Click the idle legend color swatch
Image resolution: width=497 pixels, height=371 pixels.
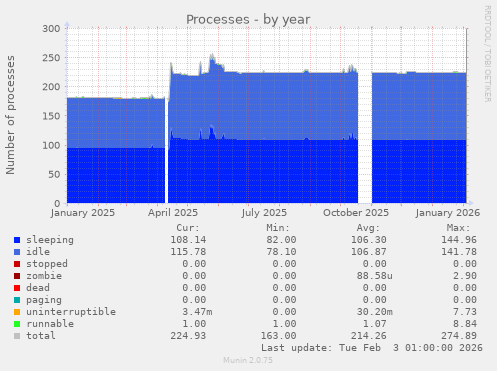tap(17, 252)
